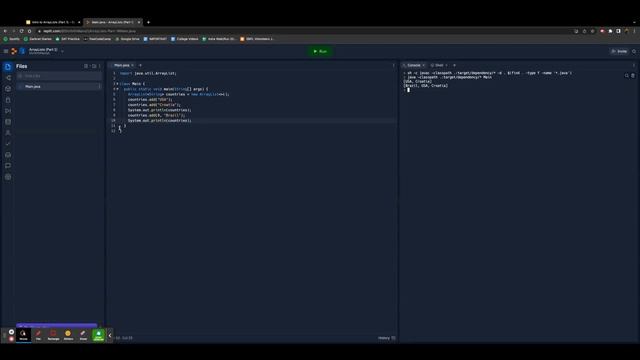Open the Settings gear sidebar icon
The height and width of the screenshot is (360, 640).
(x=8, y=177)
